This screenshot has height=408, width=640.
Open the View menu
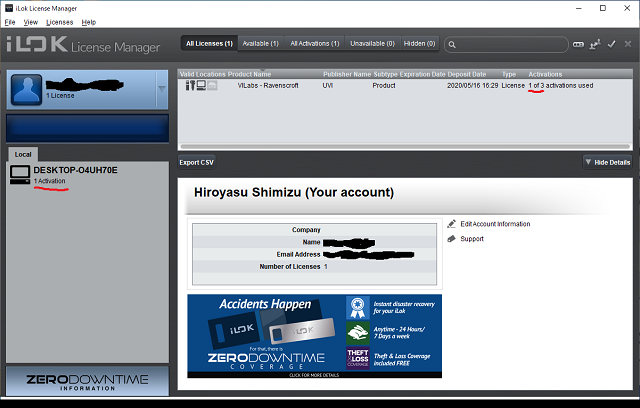point(31,22)
